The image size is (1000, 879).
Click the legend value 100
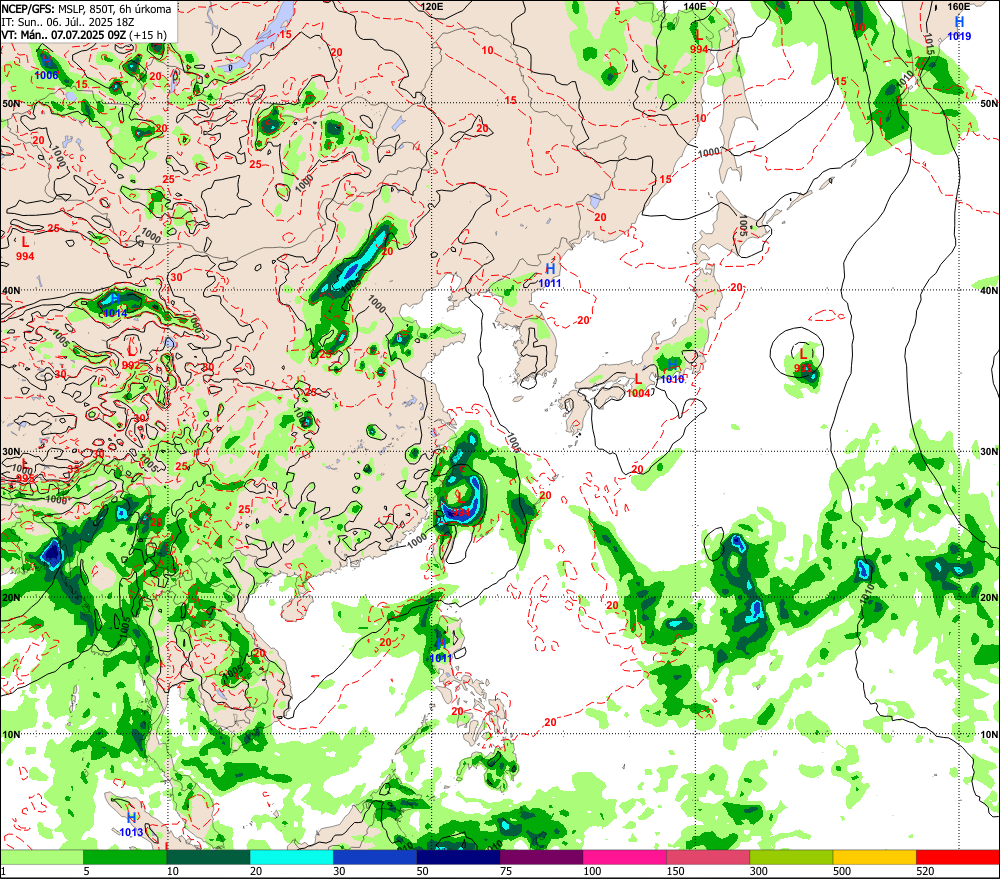[x=592, y=871]
